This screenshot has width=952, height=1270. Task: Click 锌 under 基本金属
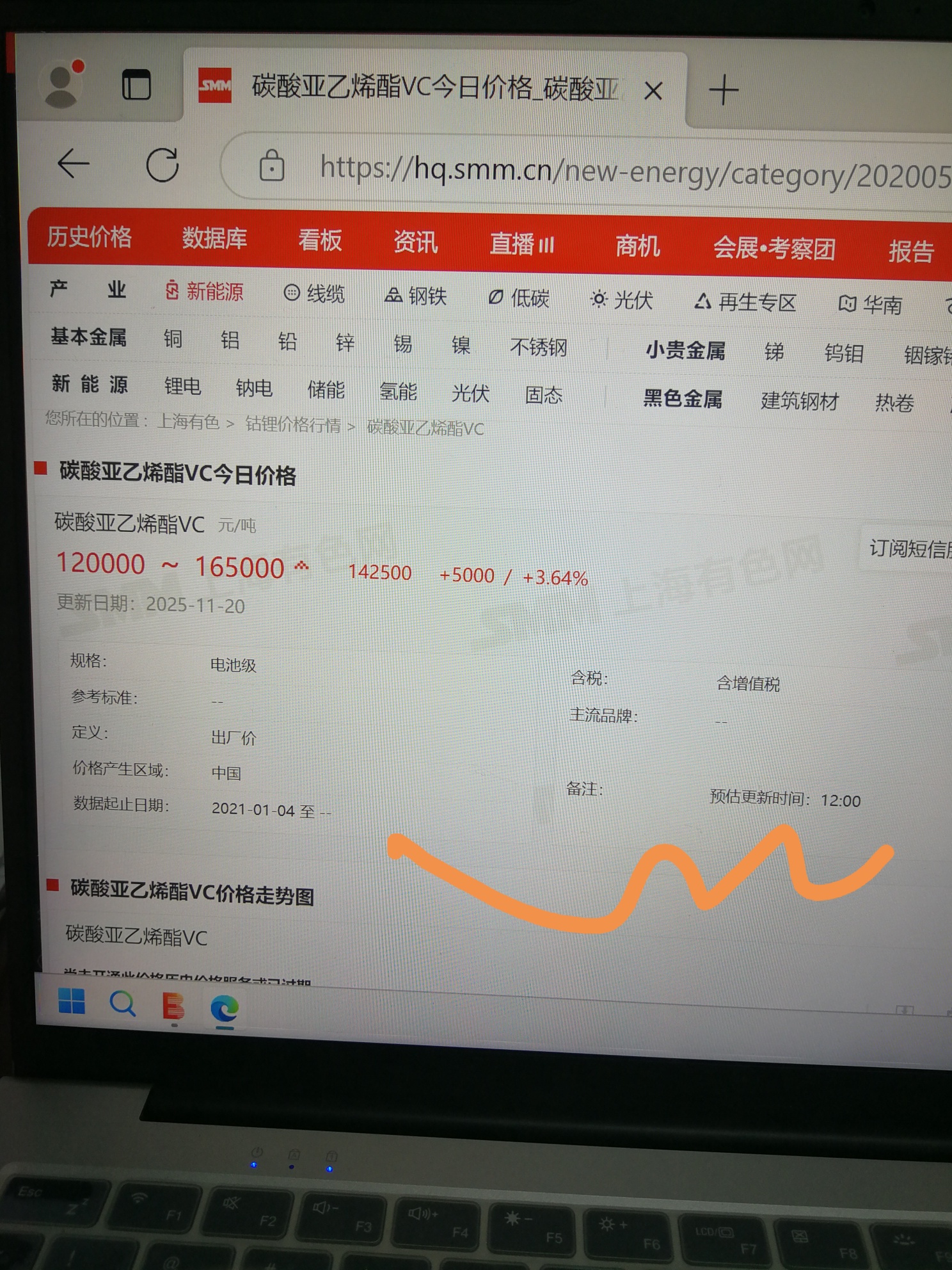pos(345,342)
